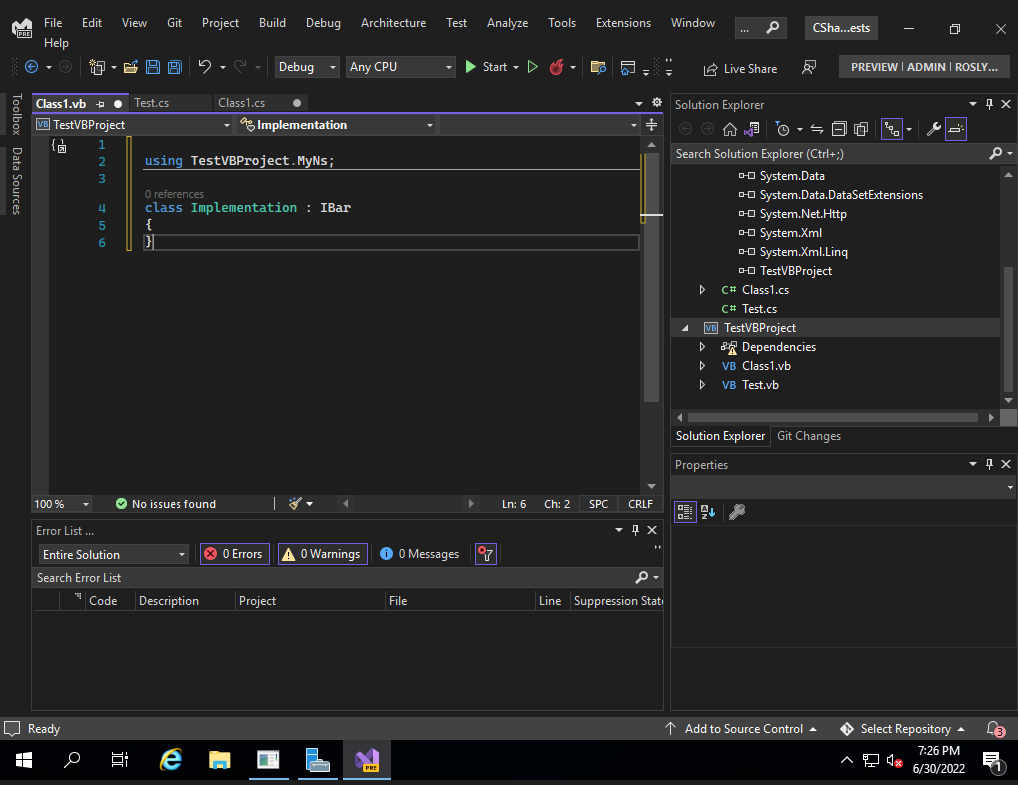Click Select Repository in status bar
The image size is (1018, 785).
(x=902, y=729)
